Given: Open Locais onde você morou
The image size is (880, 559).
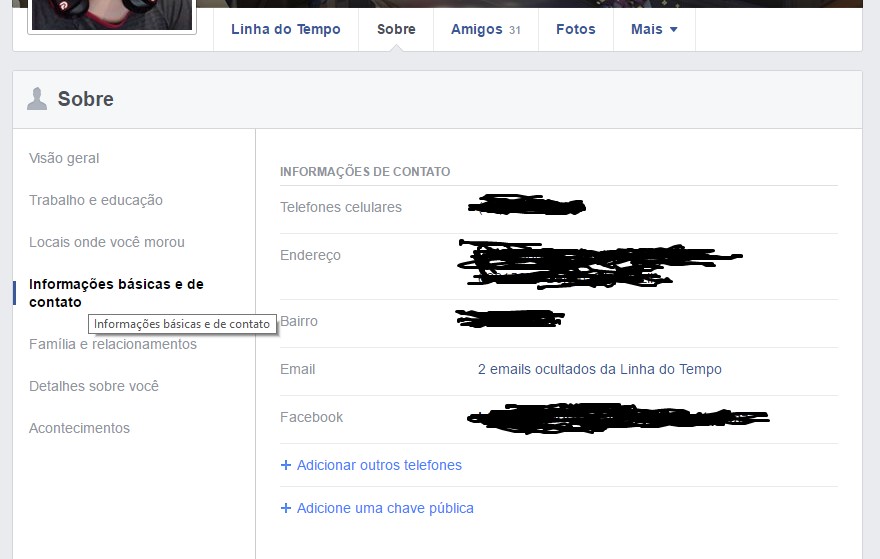Looking at the screenshot, I should coord(107,242).
